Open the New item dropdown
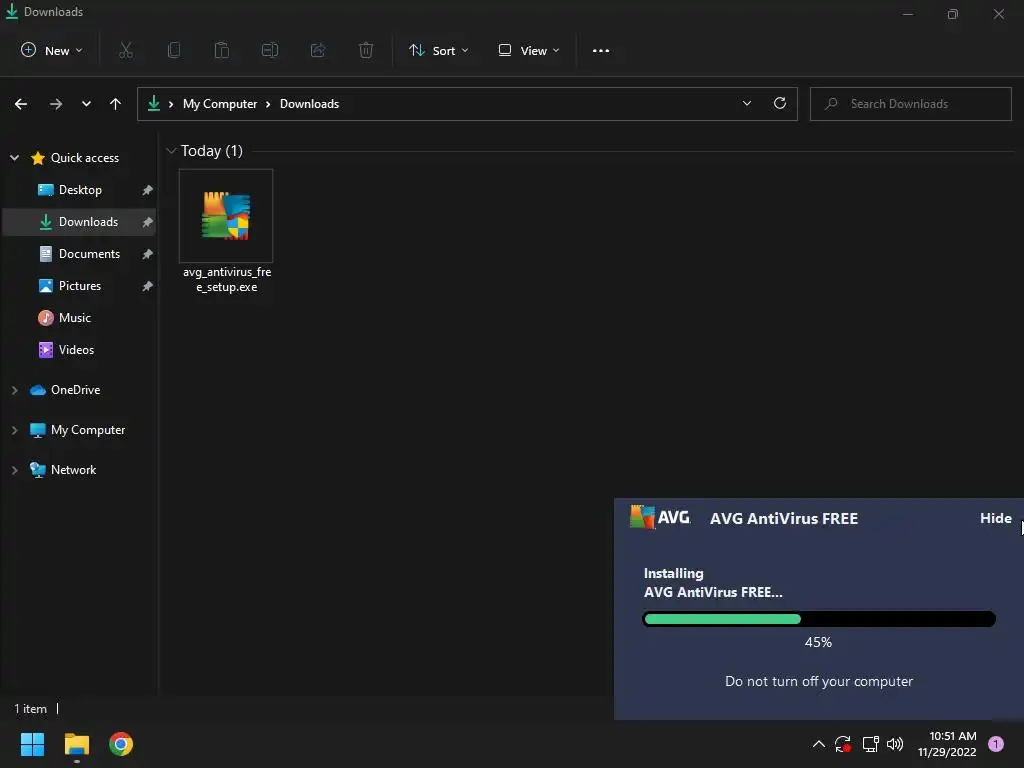1024x768 pixels. tap(52, 50)
